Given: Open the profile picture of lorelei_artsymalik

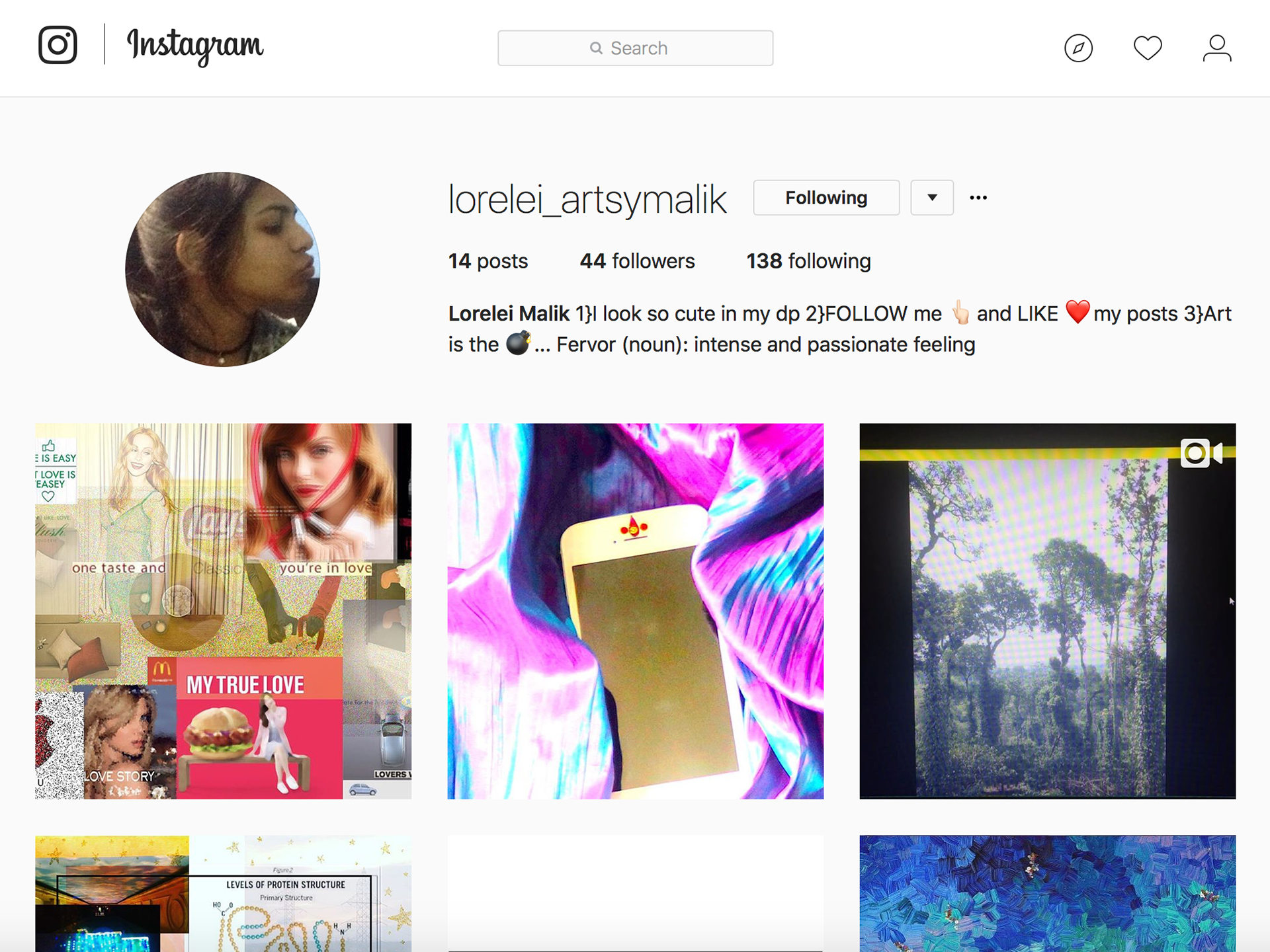Looking at the screenshot, I should pyautogui.click(x=223, y=269).
